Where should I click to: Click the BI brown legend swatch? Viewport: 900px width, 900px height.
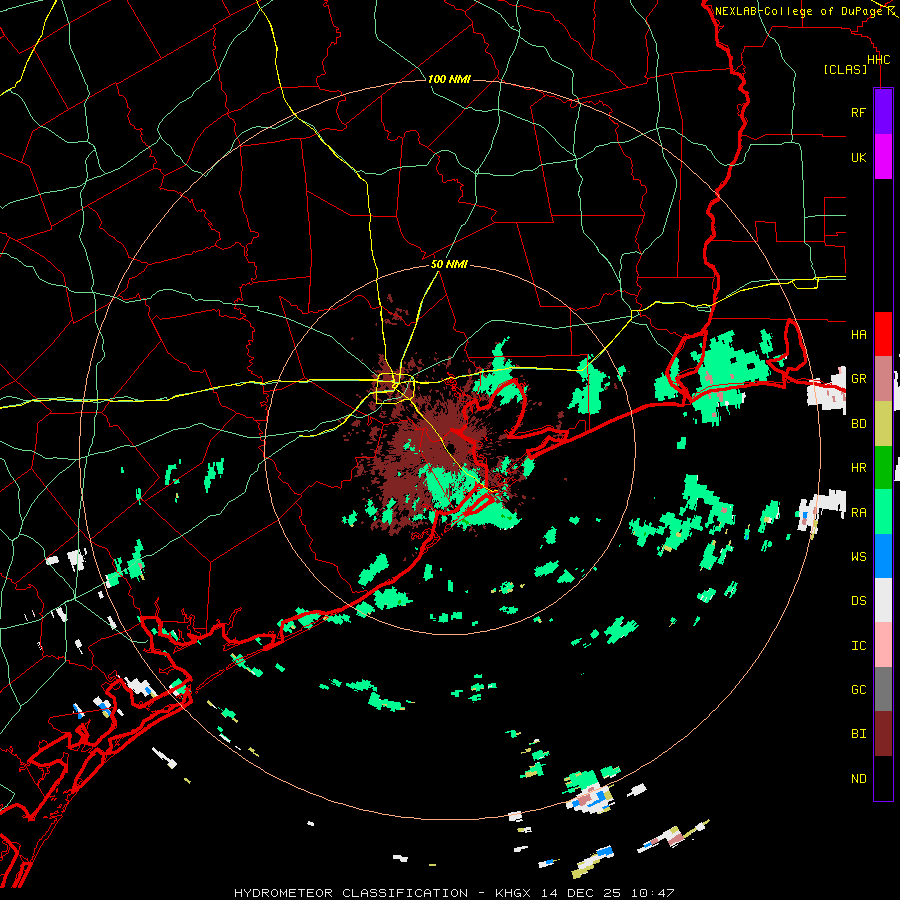[883, 734]
